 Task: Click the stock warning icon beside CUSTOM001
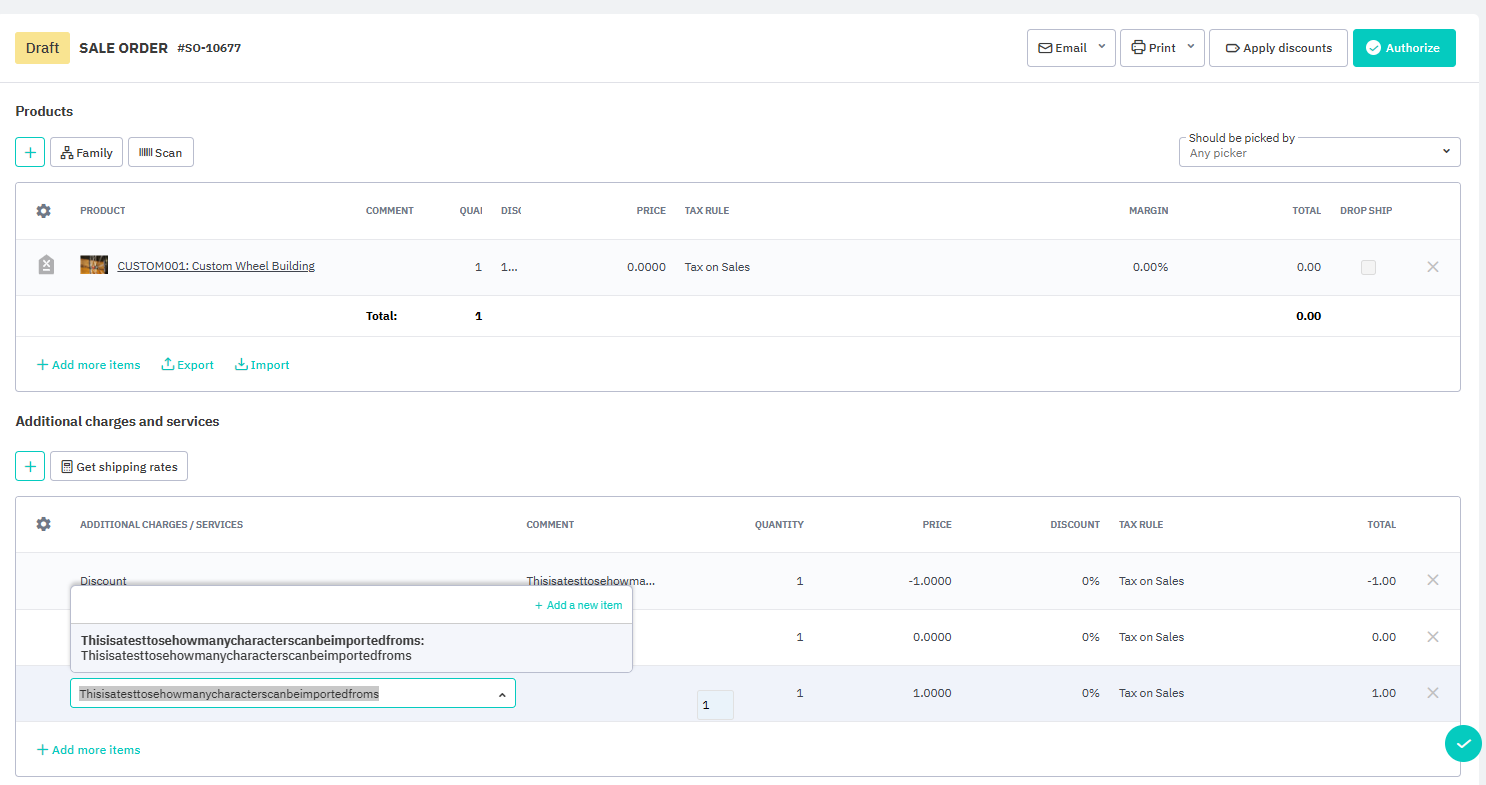point(45,266)
